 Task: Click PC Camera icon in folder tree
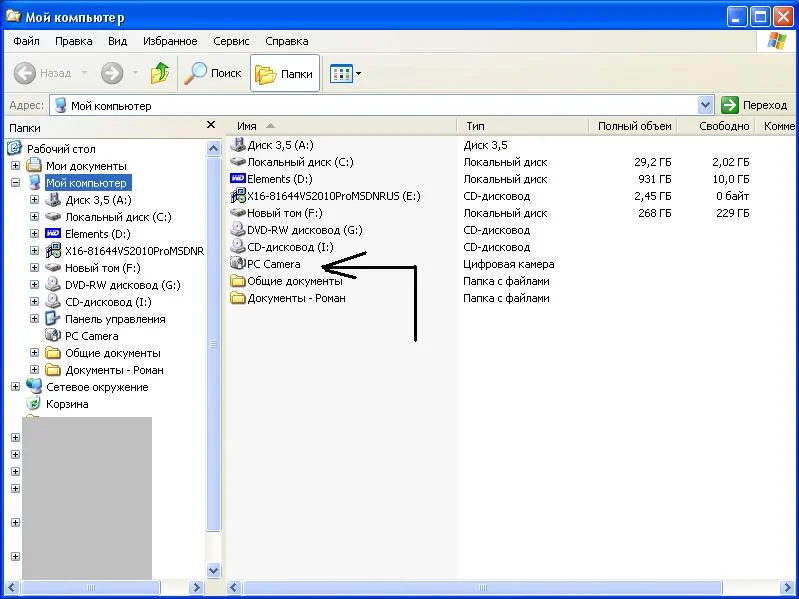point(53,336)
